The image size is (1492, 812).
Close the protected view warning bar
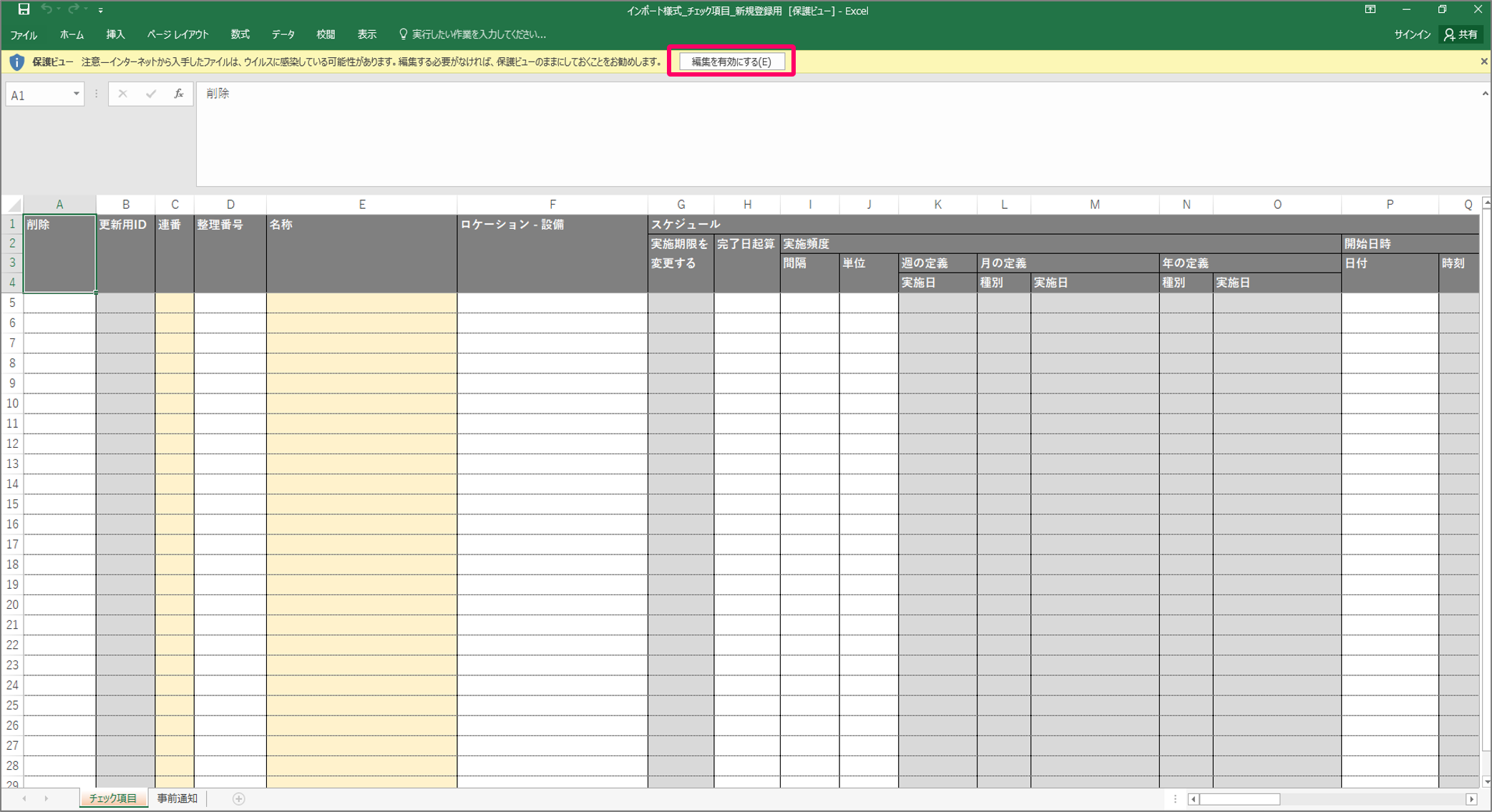[1483, 62]
